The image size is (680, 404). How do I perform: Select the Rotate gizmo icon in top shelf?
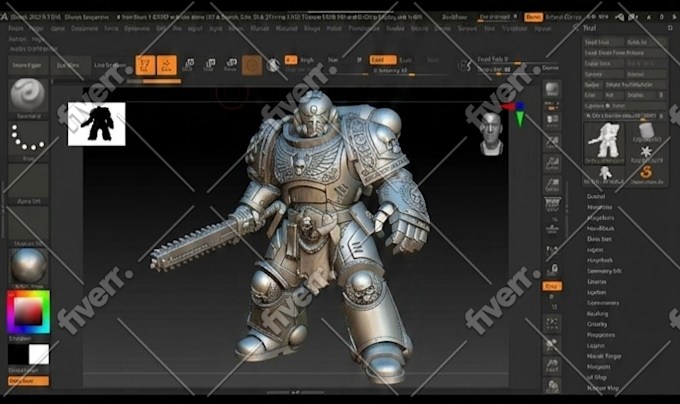click(x=231, y=65)
